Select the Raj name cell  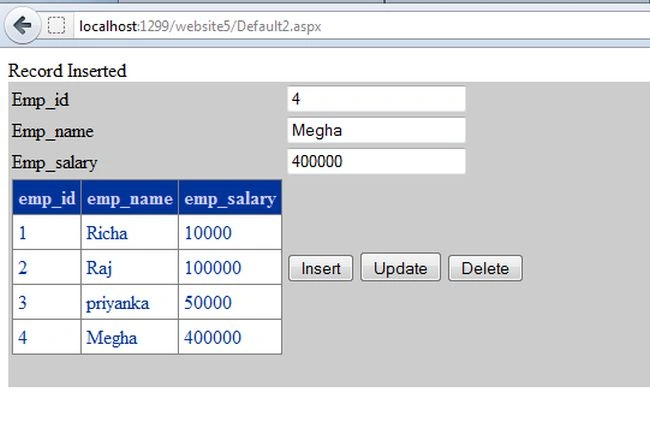pyautogui.click(x=130, y=267)
